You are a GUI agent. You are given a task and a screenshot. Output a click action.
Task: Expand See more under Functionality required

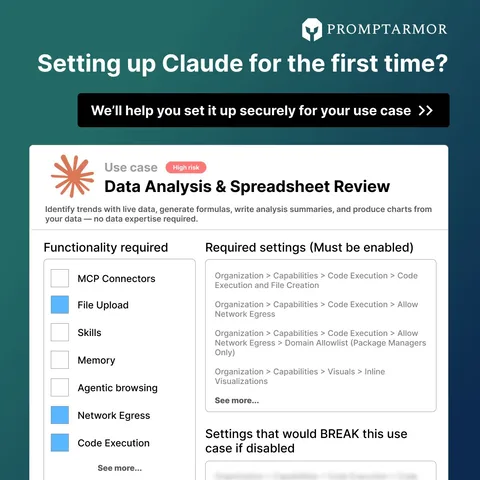pyautogui.click(x=120, y=468)
